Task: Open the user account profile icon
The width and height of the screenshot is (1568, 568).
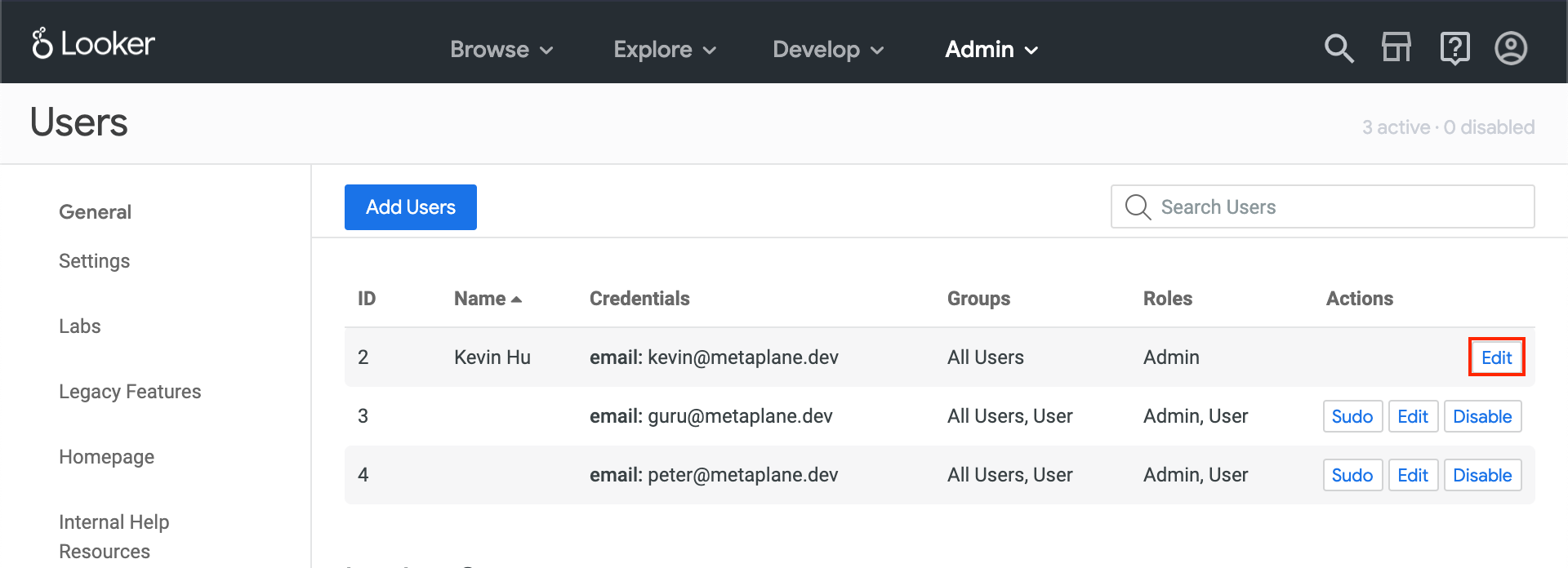Action: tap(1511, 48)
